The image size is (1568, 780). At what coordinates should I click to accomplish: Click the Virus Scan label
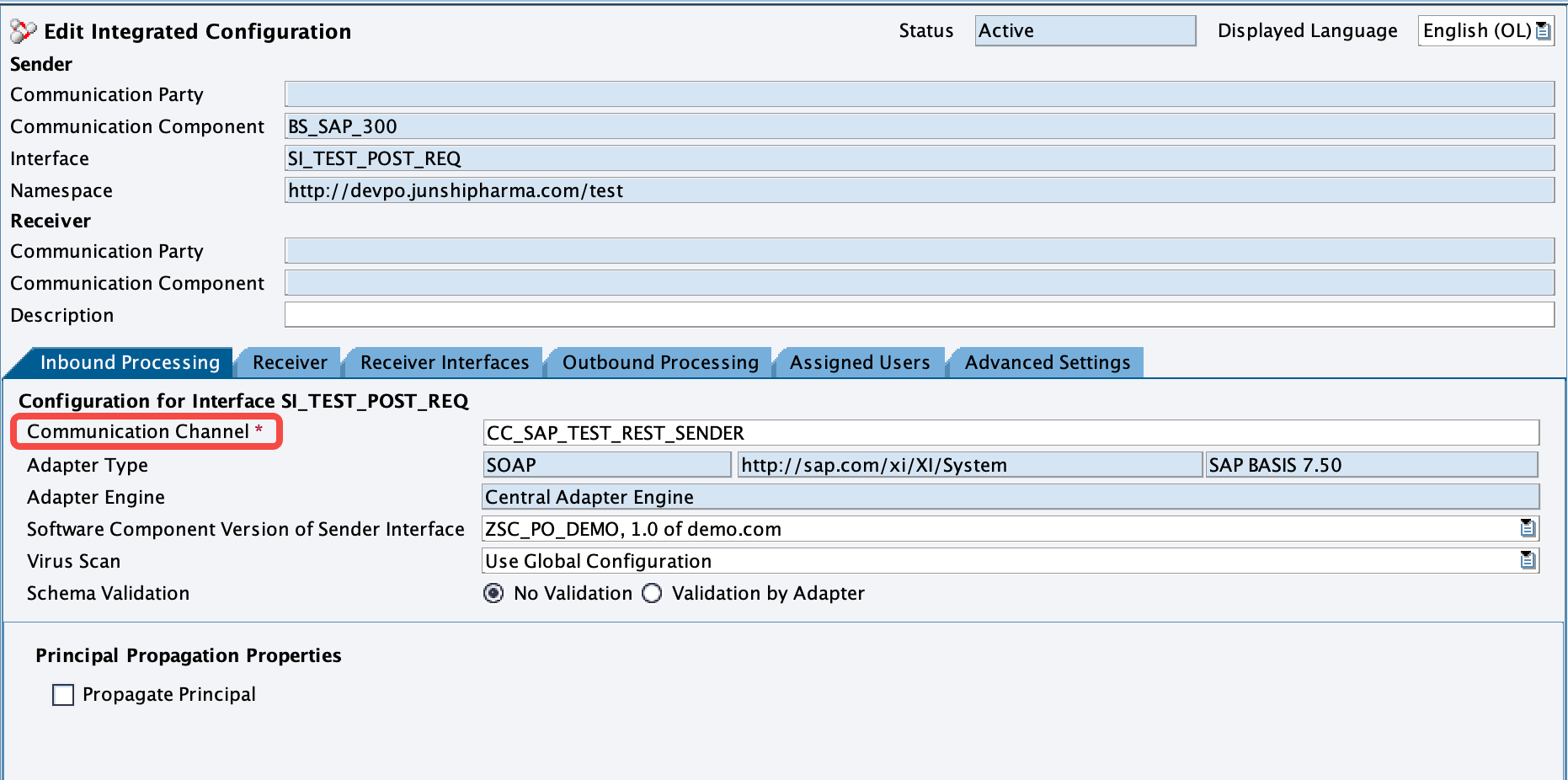(73, 561)
